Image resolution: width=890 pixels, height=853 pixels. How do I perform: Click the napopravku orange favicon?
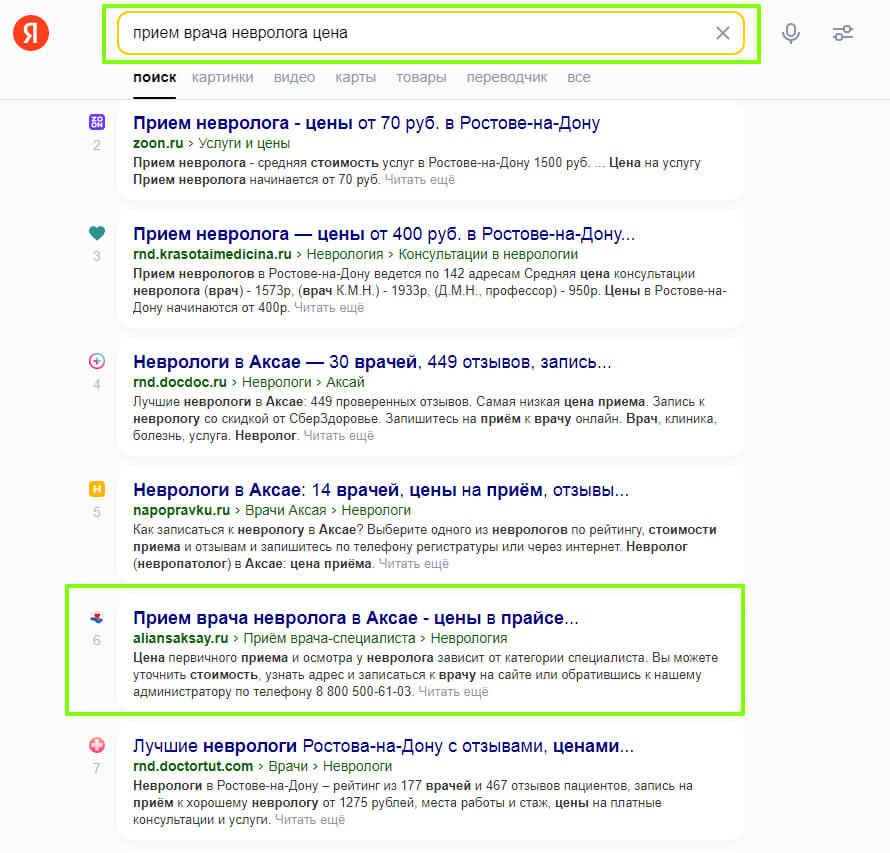[x=97, y=489]
